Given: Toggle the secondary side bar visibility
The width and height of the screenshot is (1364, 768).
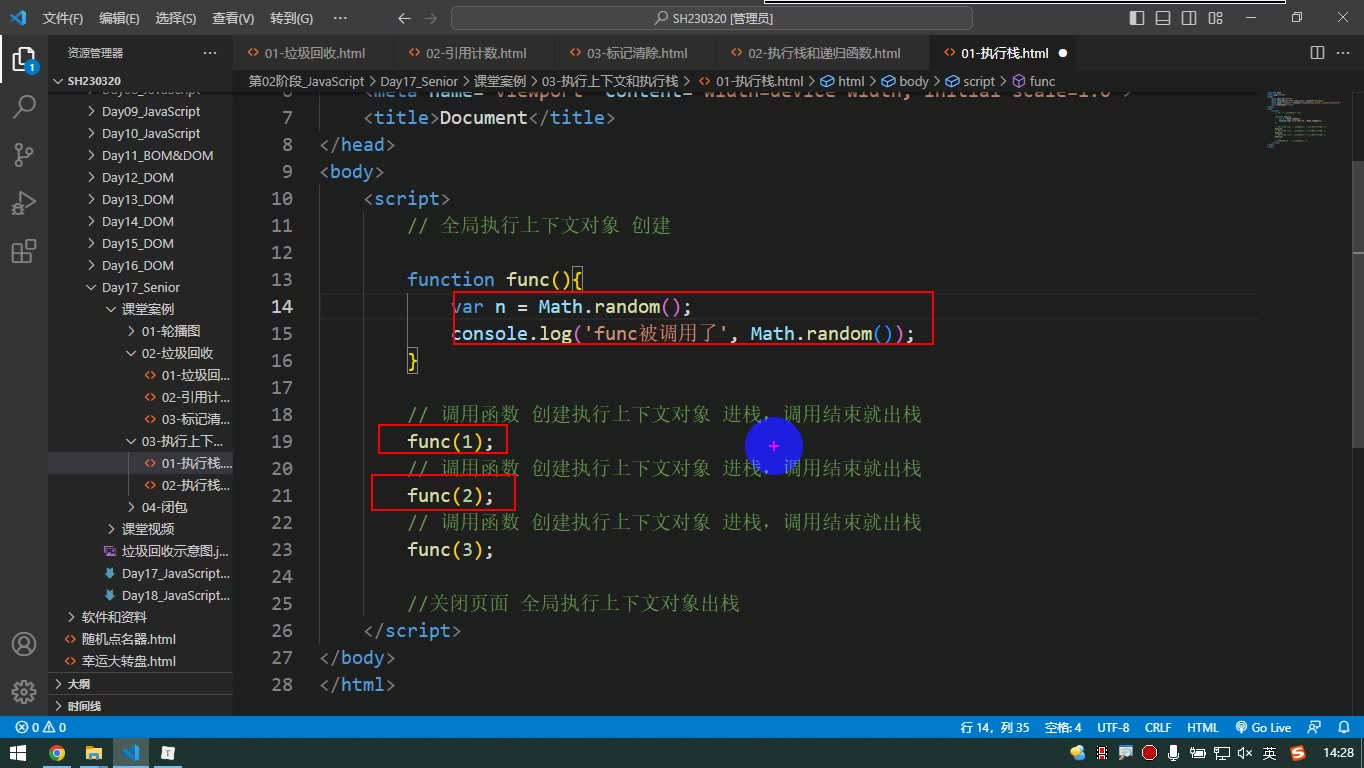Looking at the screenshot, I should pos(1191,18).
